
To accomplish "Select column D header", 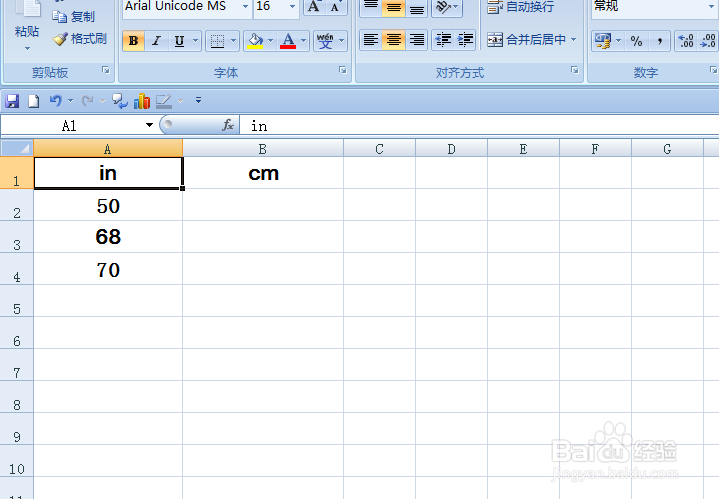I will tap(451, 149).
